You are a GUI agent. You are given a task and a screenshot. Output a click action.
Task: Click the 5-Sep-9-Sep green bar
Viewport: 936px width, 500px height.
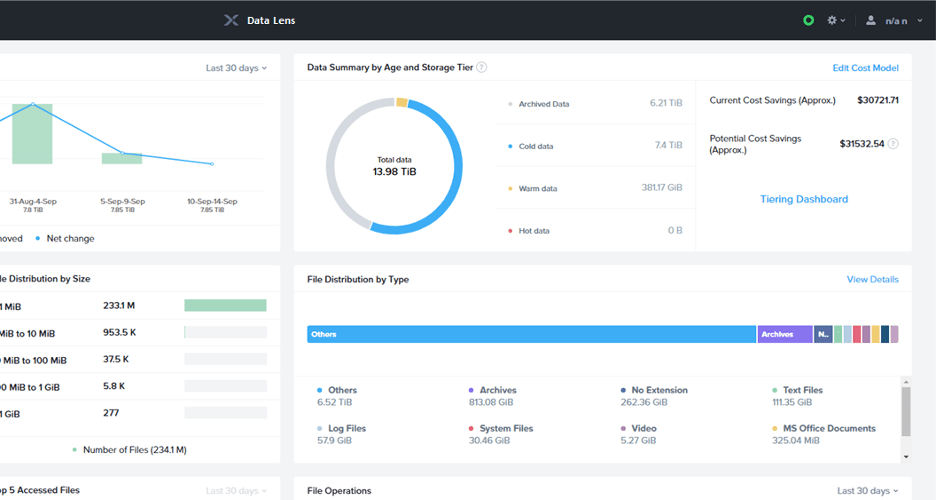[x=122, y=158]
